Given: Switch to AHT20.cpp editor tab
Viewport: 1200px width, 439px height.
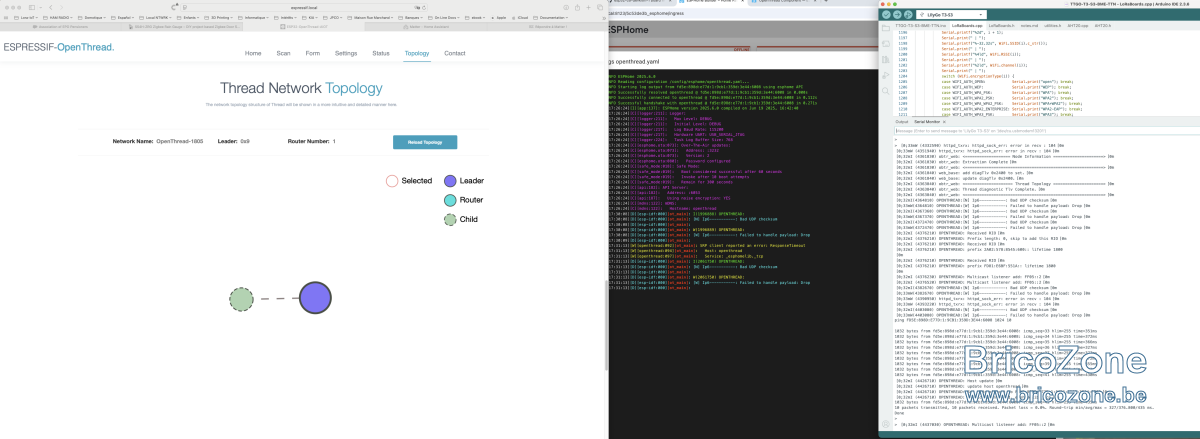Looking at the screenshot, I should (1077, 24).
